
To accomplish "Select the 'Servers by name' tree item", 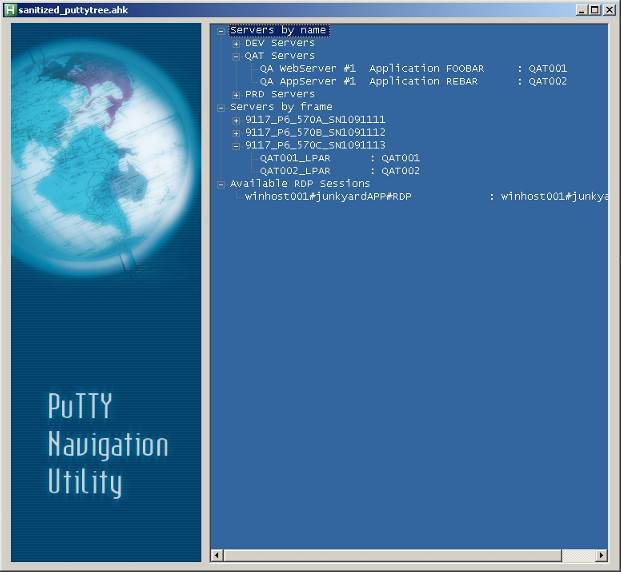I will pyautogui.click(x=278, y=30).
